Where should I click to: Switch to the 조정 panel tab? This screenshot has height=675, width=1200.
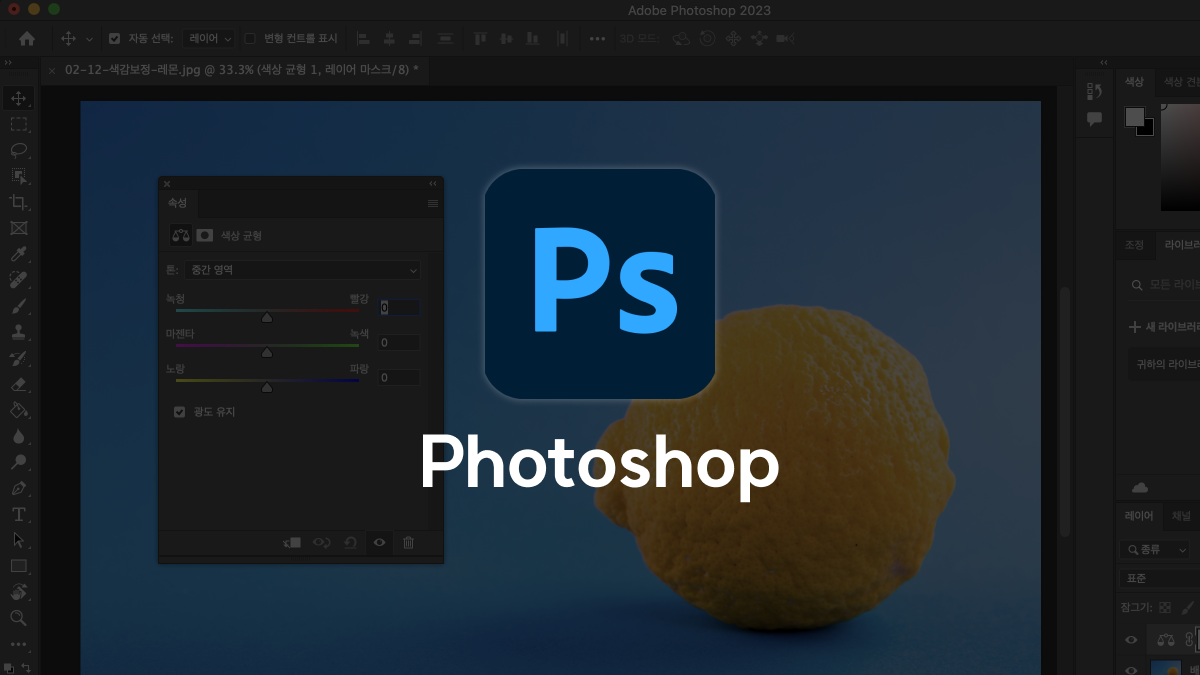(x=1134, y=244)
